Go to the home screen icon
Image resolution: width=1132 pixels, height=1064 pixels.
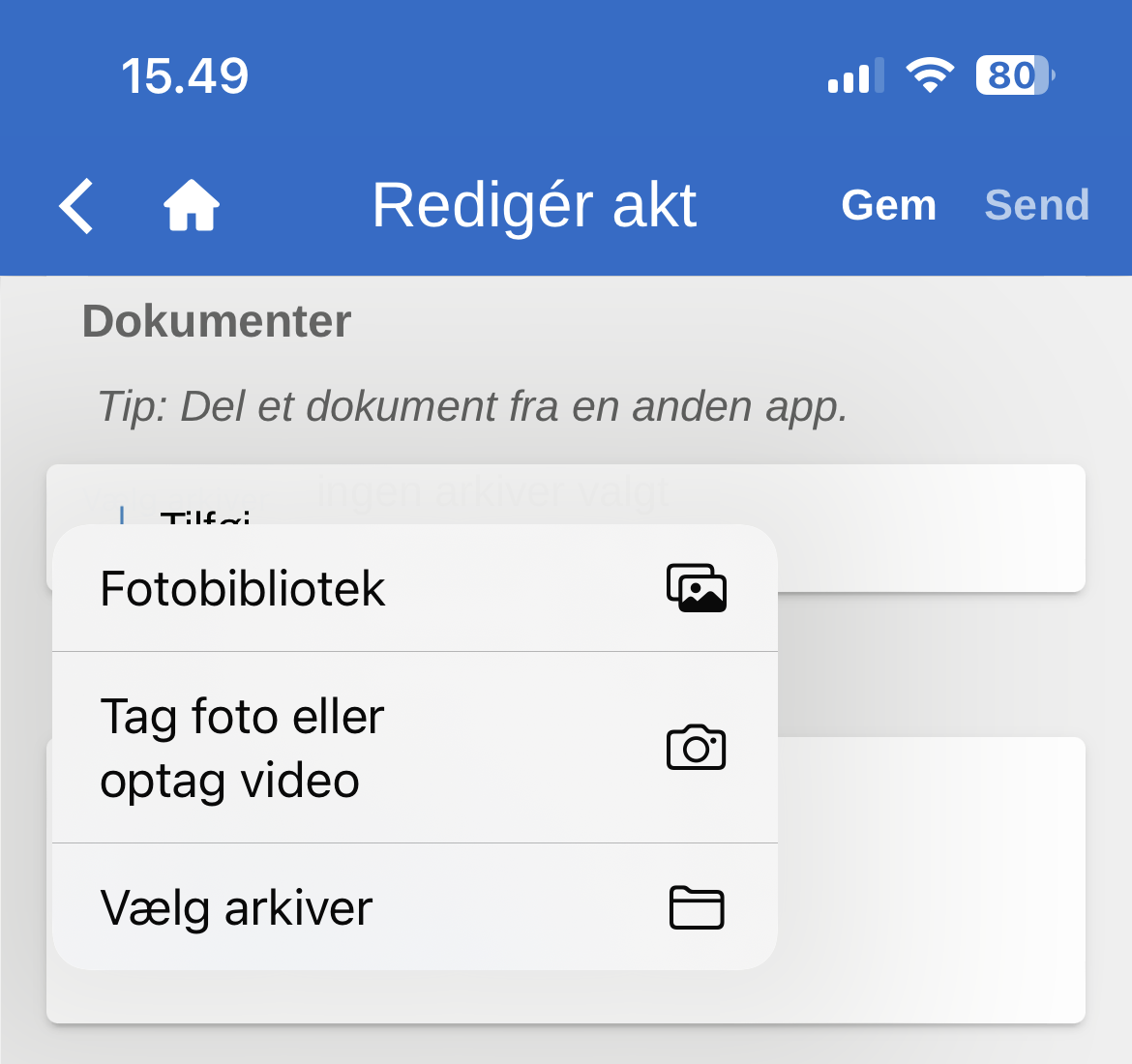point(191,206)
